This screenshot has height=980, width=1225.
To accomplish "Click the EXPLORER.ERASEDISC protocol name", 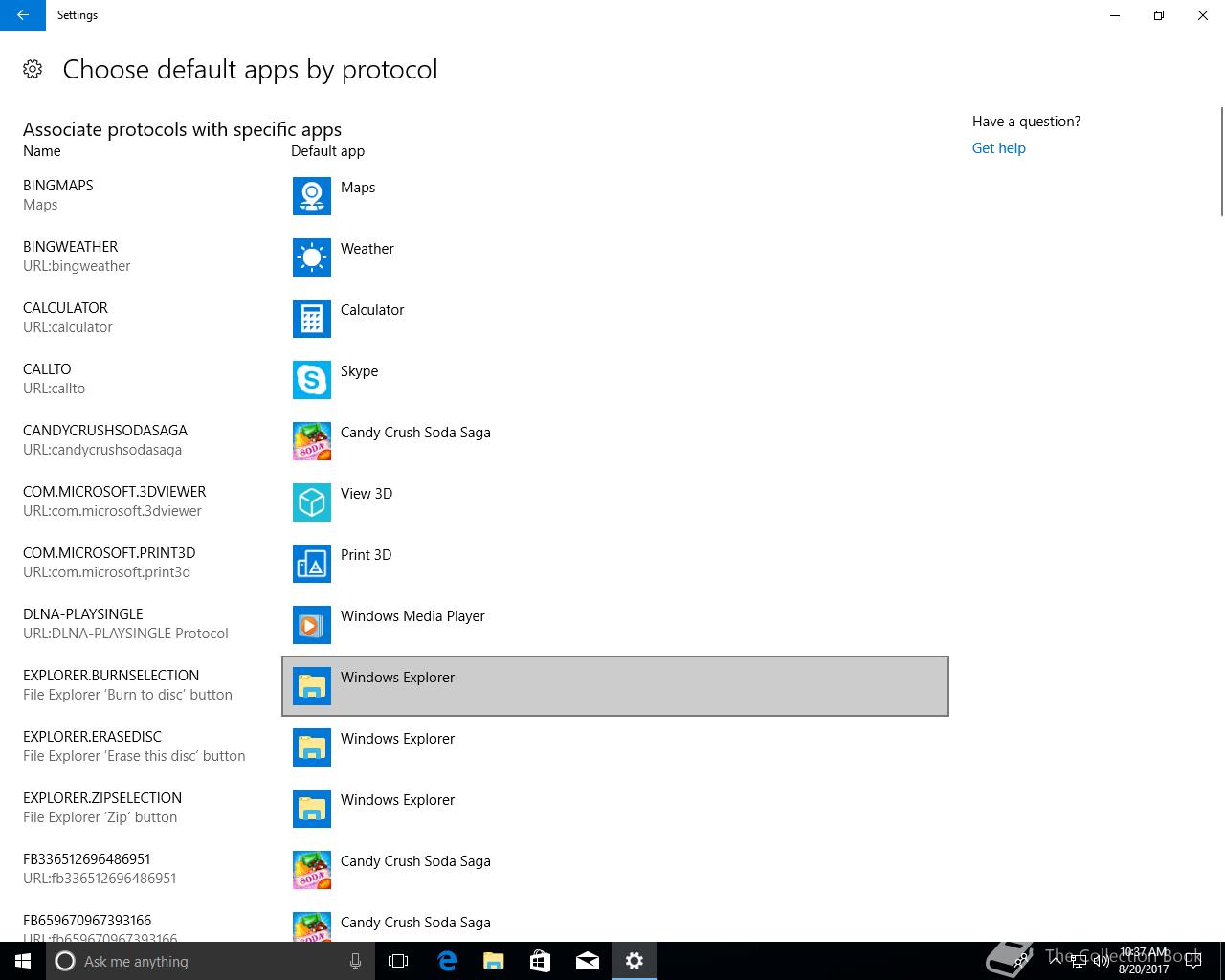I will [93, 737].
